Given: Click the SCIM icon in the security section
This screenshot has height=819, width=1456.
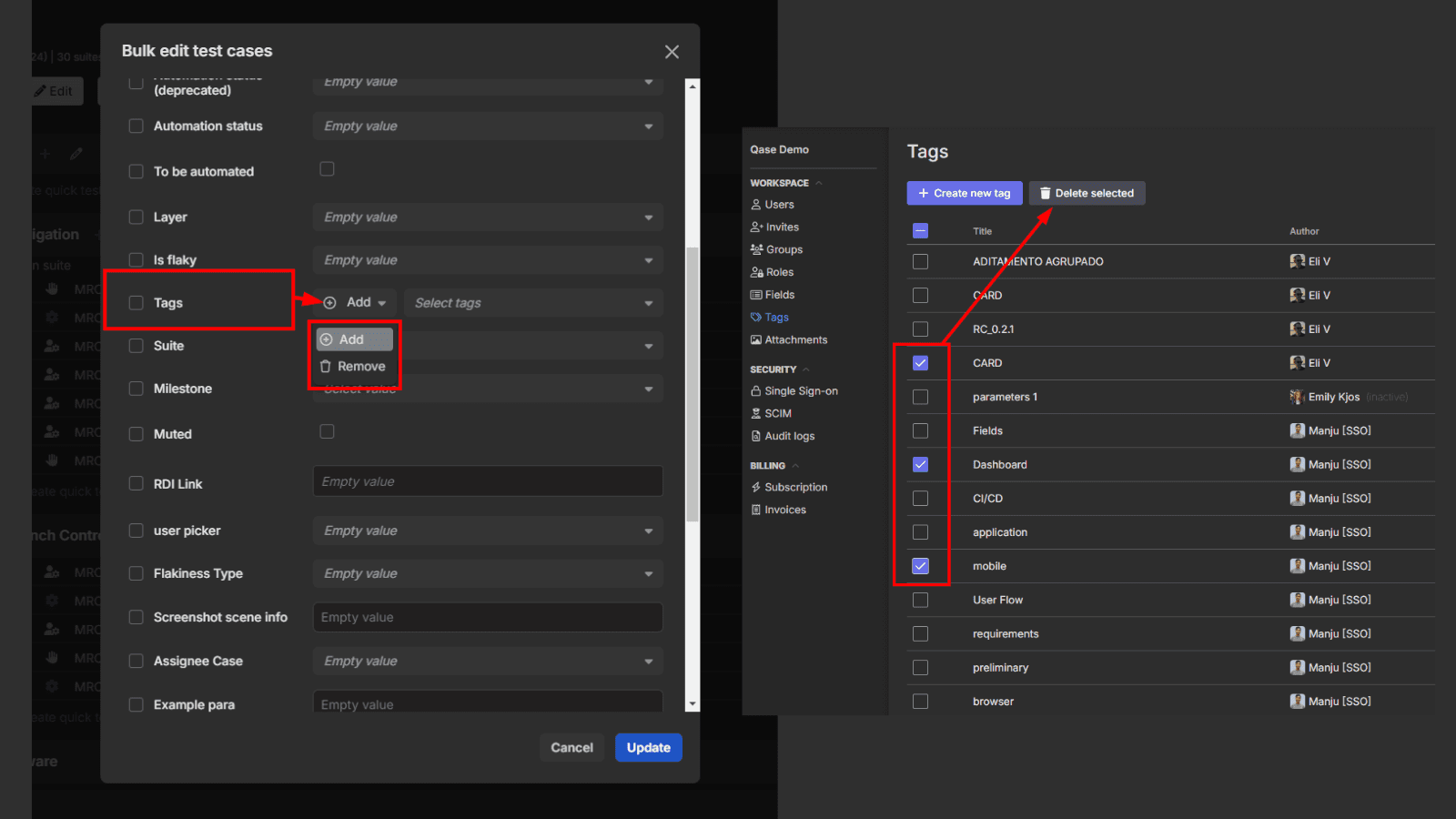Looking at the screenshot, I should tap(756, 413).
